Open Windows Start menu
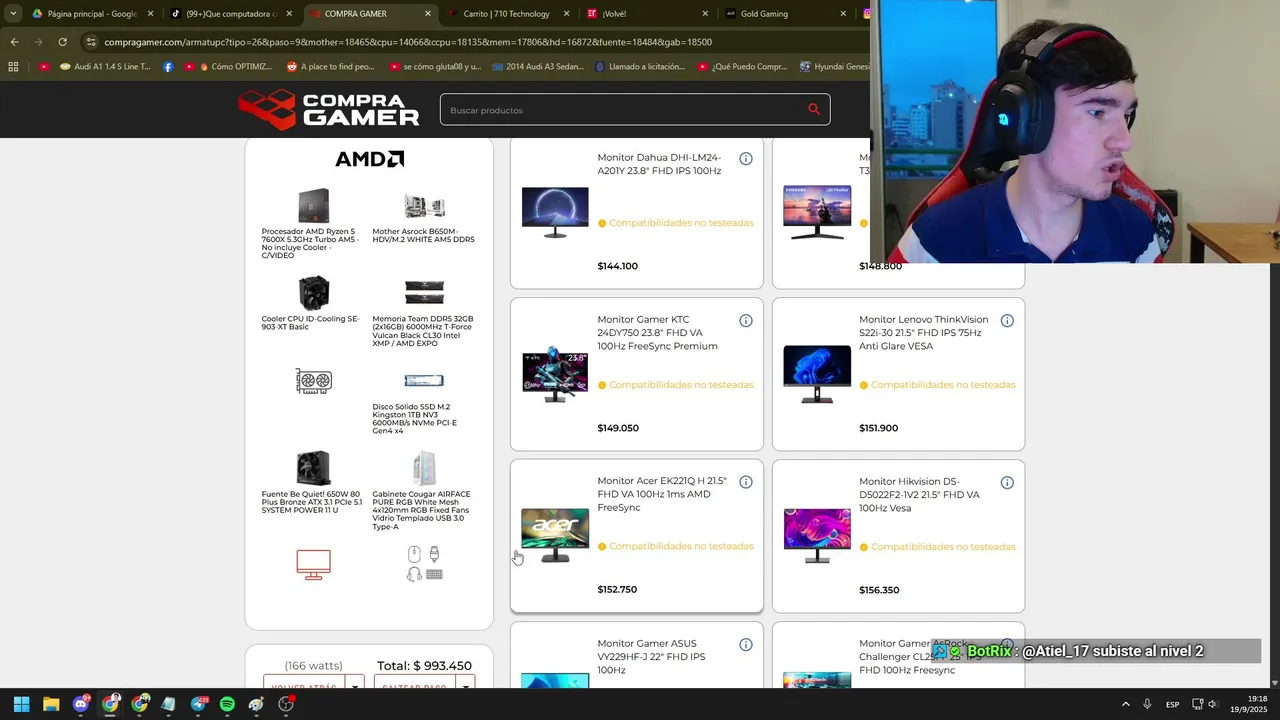Screen dimensions: 1280x720 [x=21, y=704]
